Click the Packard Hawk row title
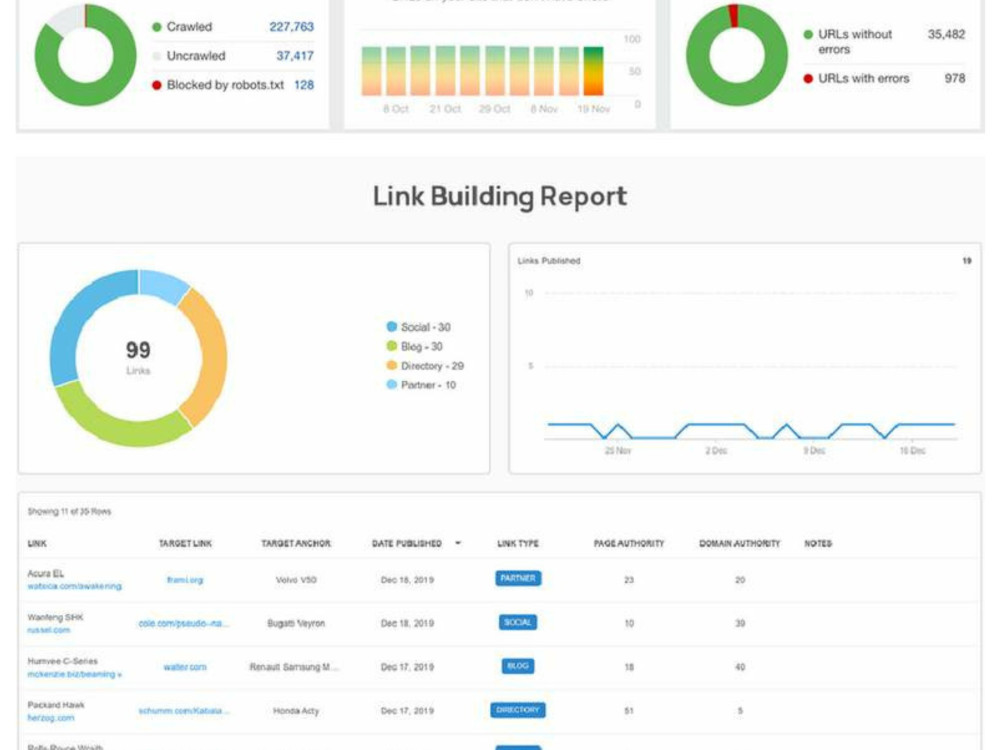The width and height of the screenshot is (1000, 750). [56, 705]
